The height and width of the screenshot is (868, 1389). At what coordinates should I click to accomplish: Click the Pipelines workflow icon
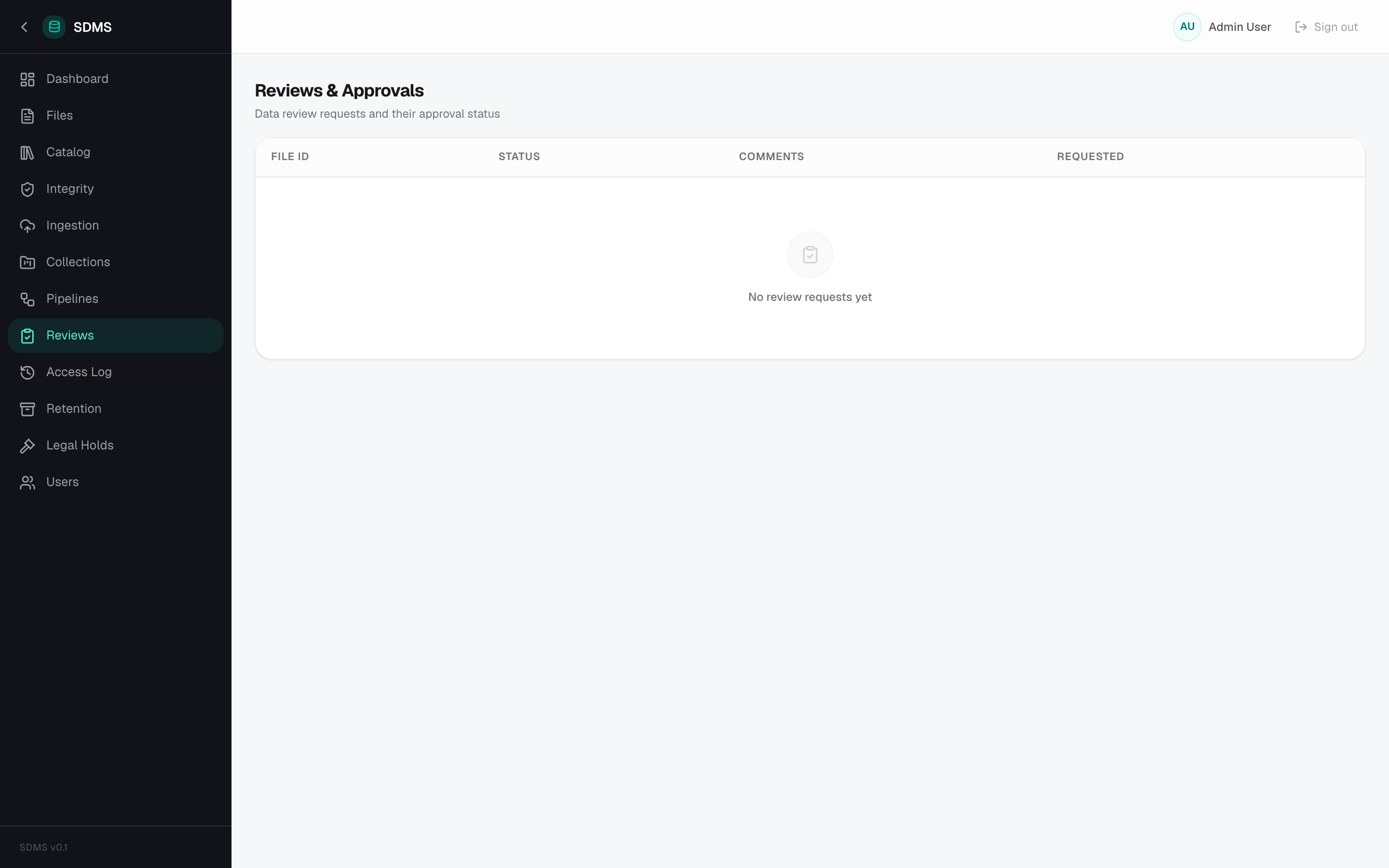(27, 299)
